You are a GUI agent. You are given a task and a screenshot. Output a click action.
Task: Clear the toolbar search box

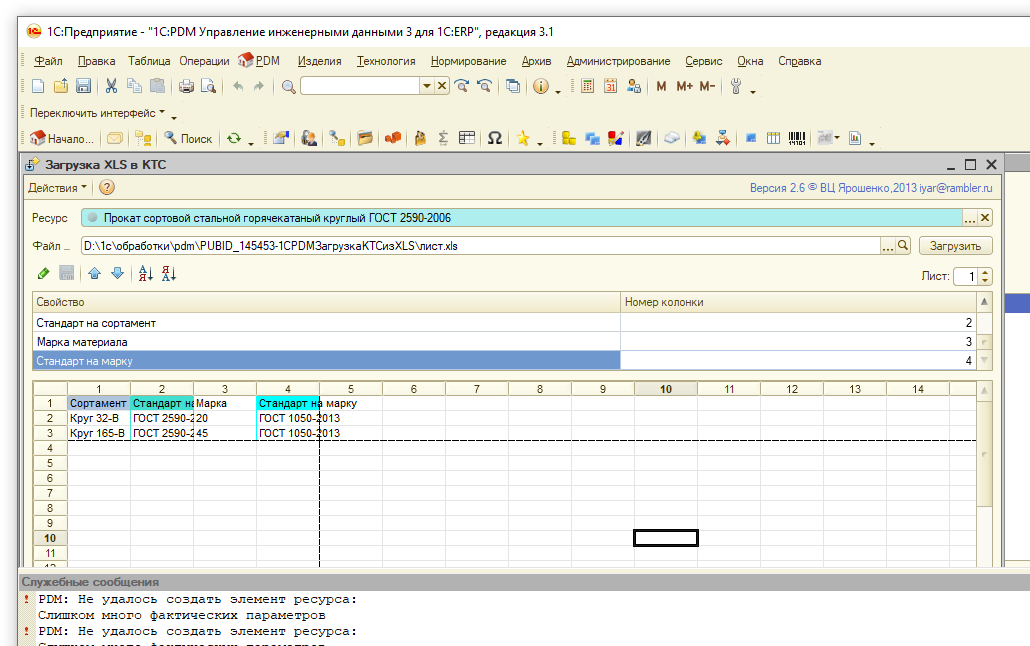[x=442, y=86]
